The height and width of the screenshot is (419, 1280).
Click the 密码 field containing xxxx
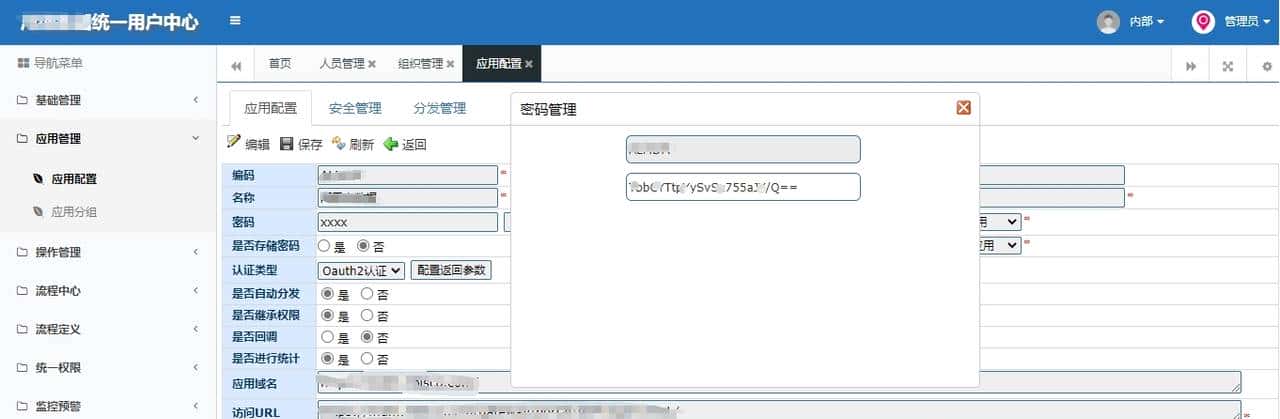[407, 222]
